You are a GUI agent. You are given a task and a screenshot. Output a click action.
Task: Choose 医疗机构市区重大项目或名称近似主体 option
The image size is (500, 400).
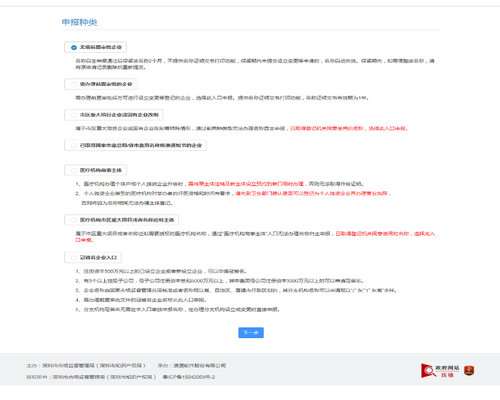pyautogui.click(x=121, y=220)
